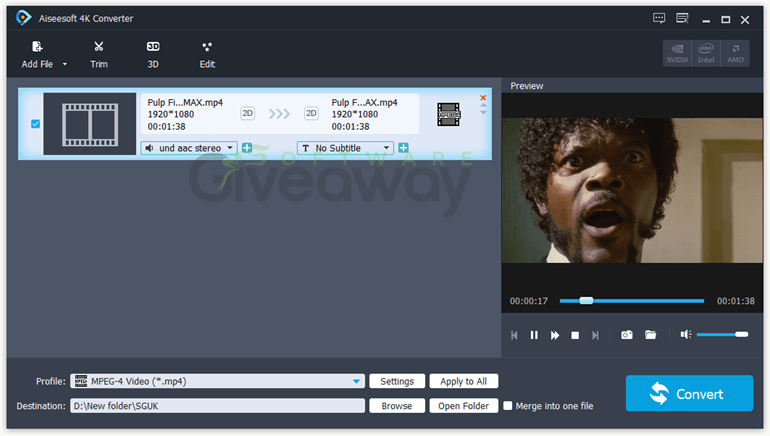Remove the video with the orange X
Screen dimensions: 770x436
coord(483,98)
